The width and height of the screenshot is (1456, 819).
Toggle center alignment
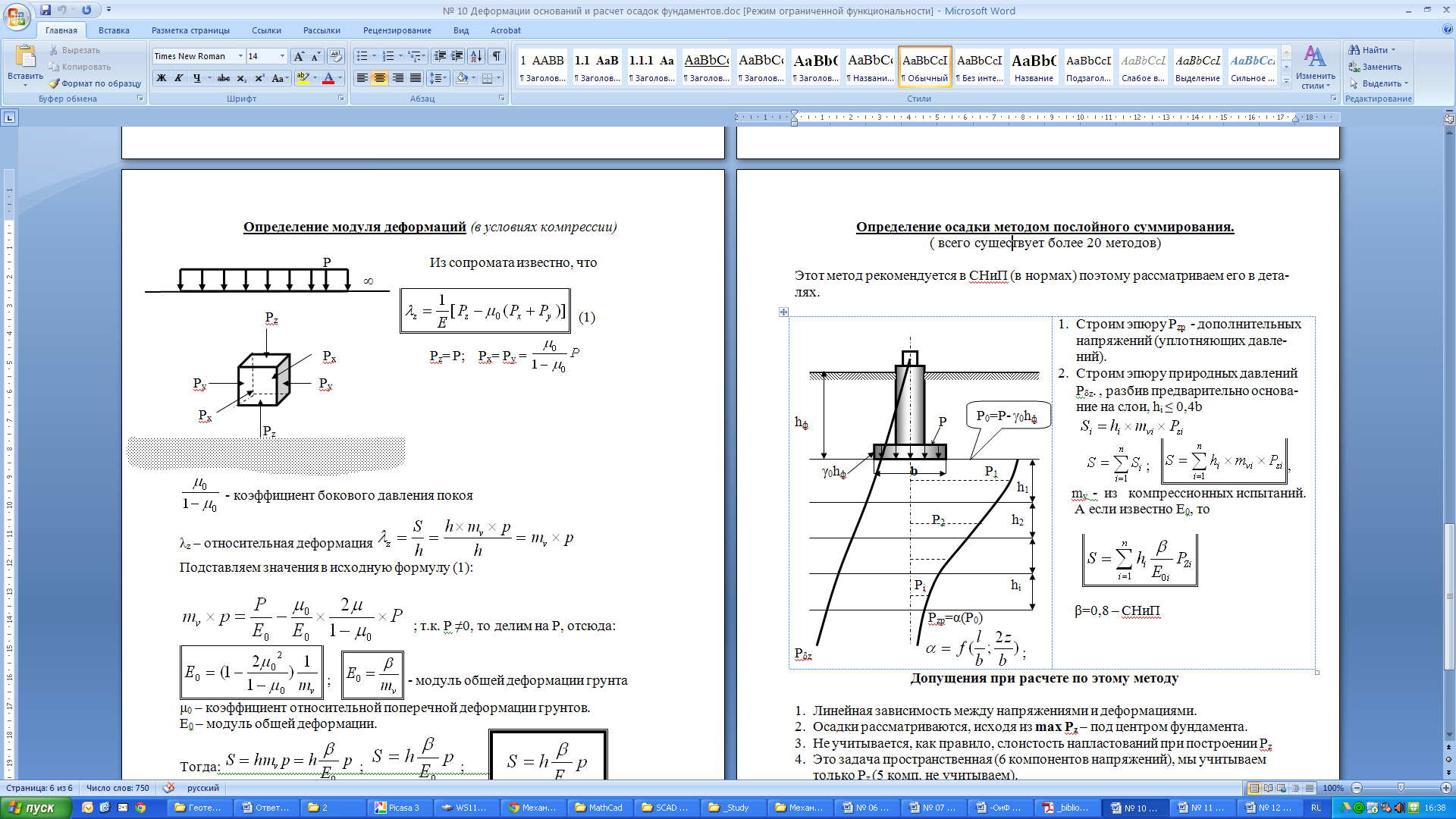tap(380, 78)
